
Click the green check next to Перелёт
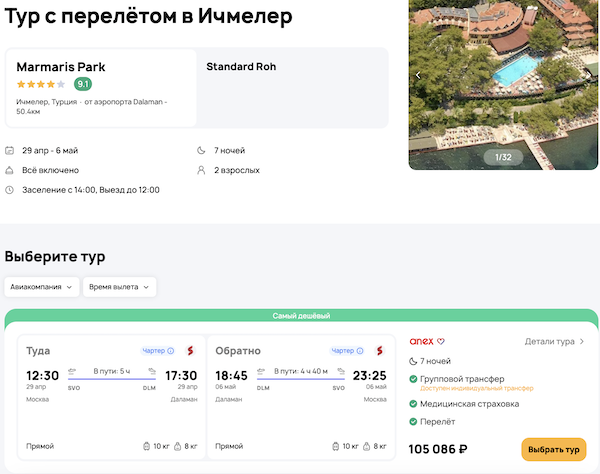click(x=415, y=422)
